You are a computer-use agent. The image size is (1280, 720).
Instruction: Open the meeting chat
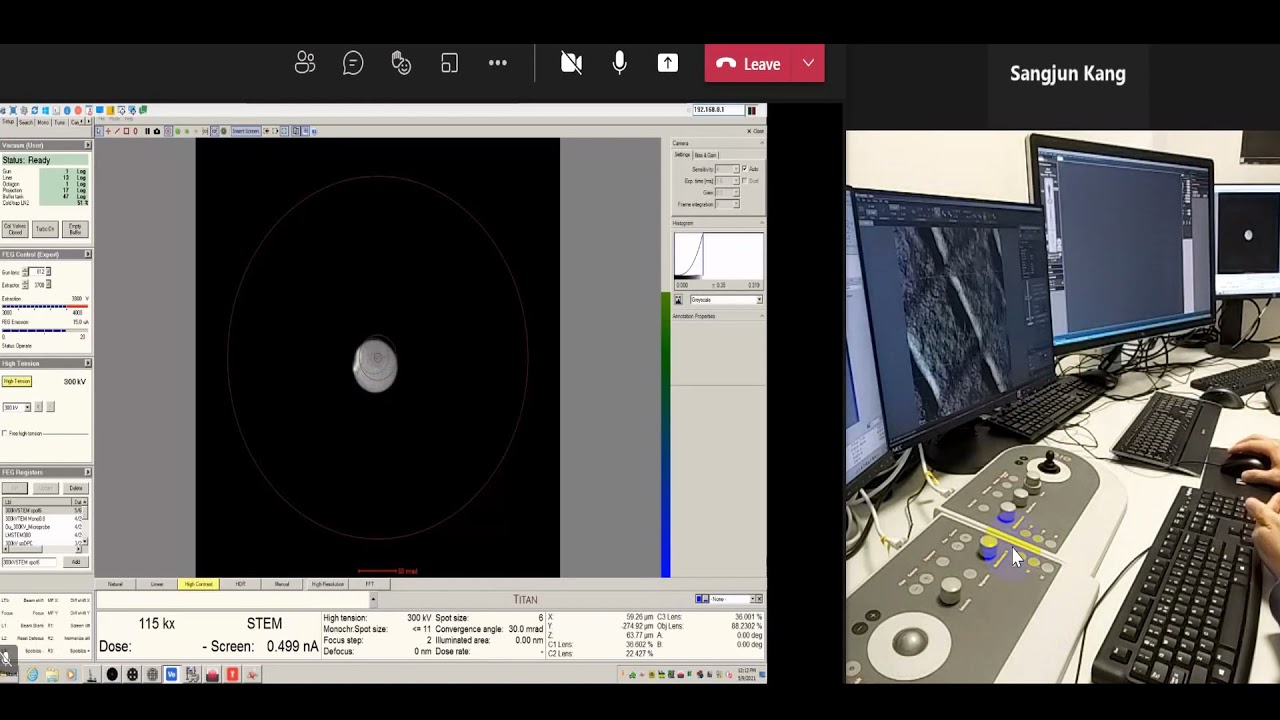tap(353, 63)
